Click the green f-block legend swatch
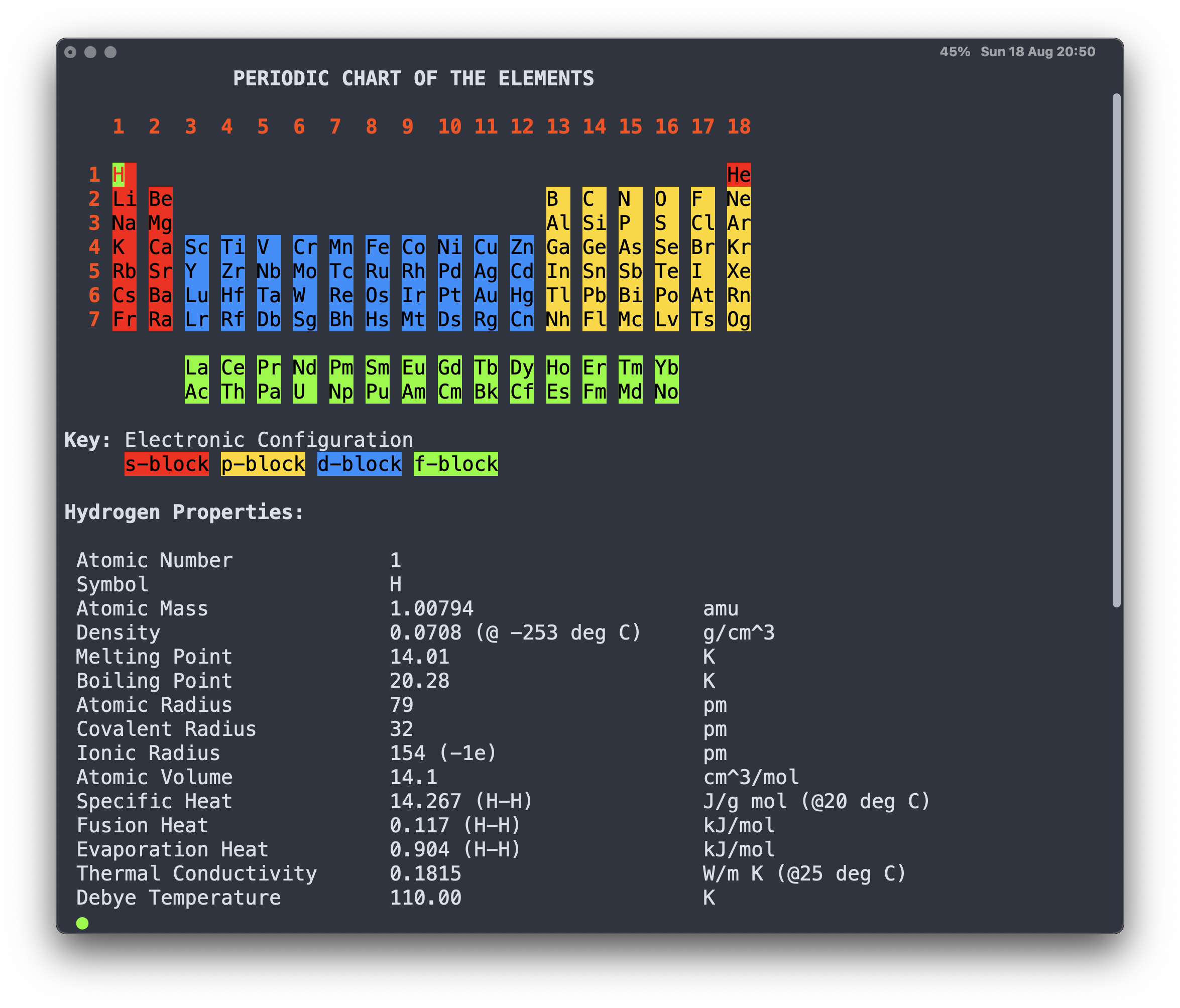The width and height of the screenshot is (1180, 1008). tap(455, 464)
